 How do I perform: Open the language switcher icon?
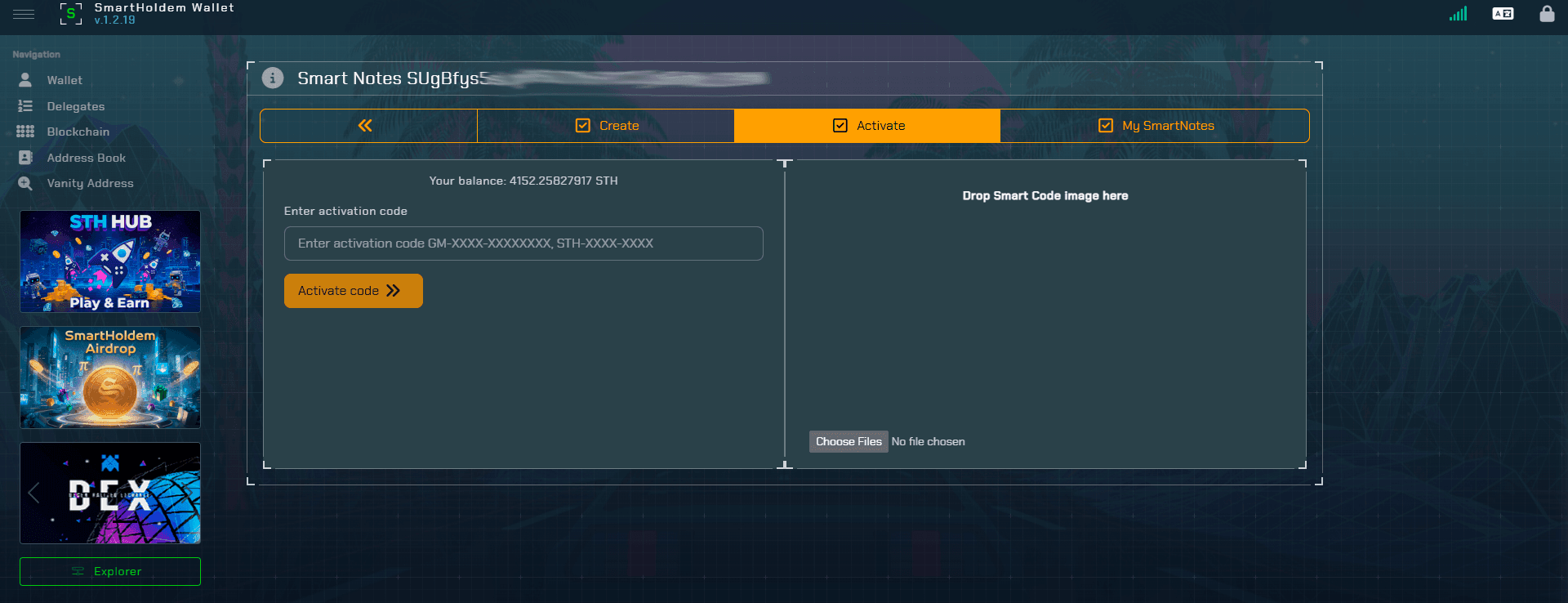click(x=1503, y=14)
